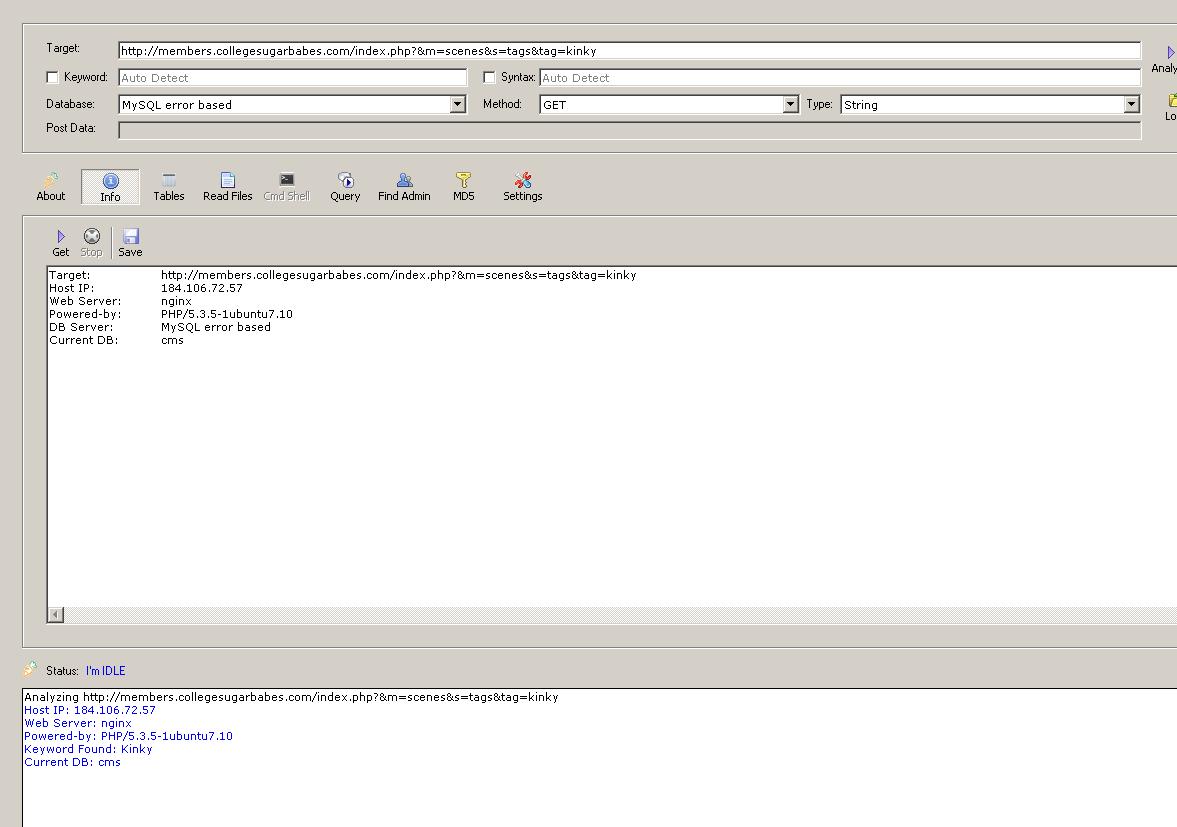Click the Cmd Shell icon
The image size is (1177, 827).
287,179
